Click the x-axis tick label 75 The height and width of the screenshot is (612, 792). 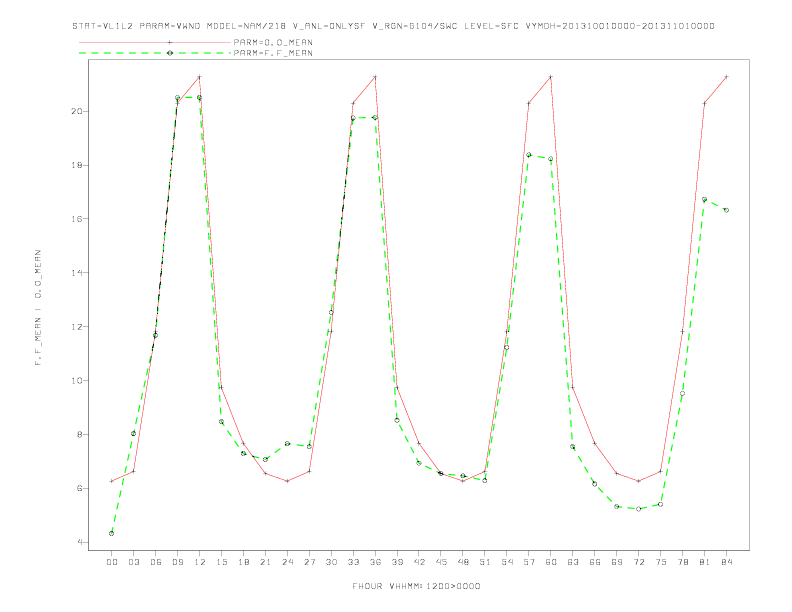coord(661,562)
